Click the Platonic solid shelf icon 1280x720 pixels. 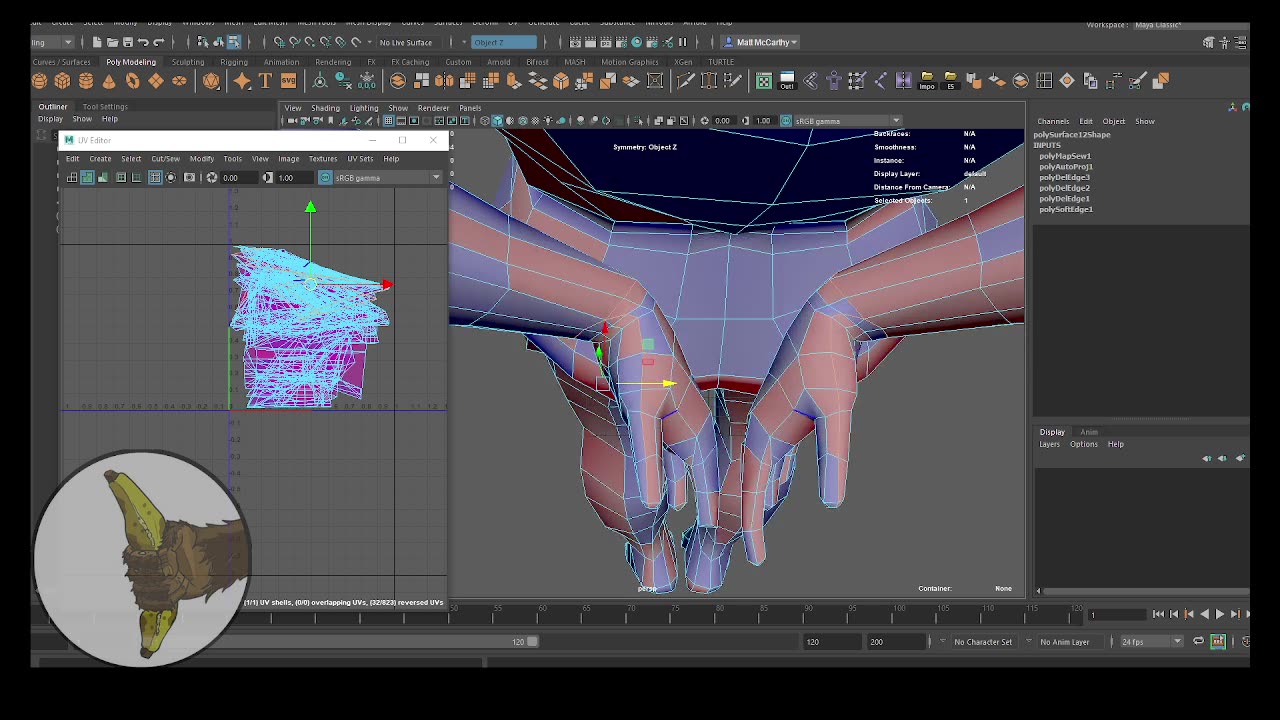tap(211, 81)
